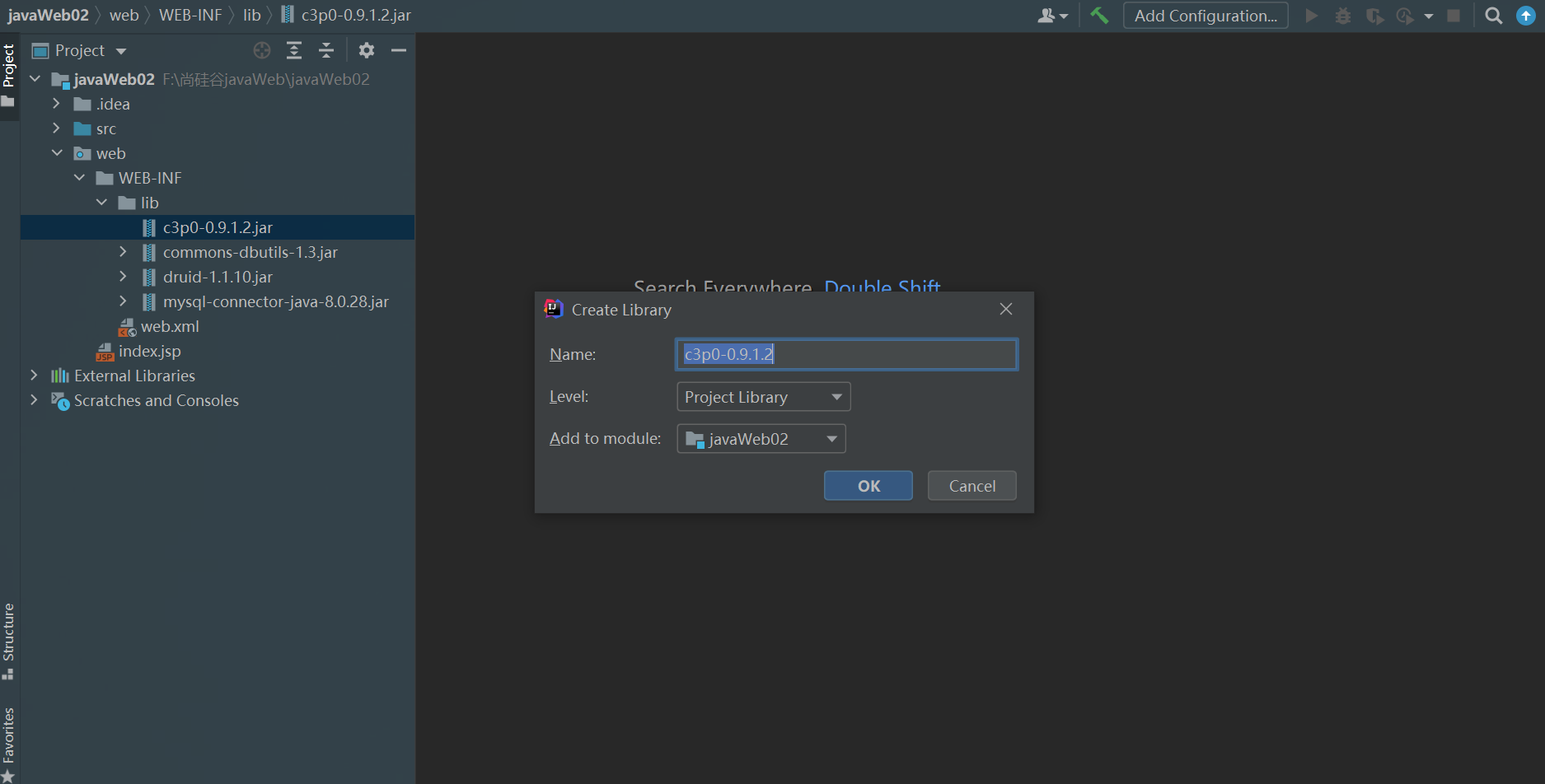Image resolution: width=1545 pixels, height=784 pixels.
Task: Open run options dropdown arrow in toolbar
Action: click(1429, 16)
